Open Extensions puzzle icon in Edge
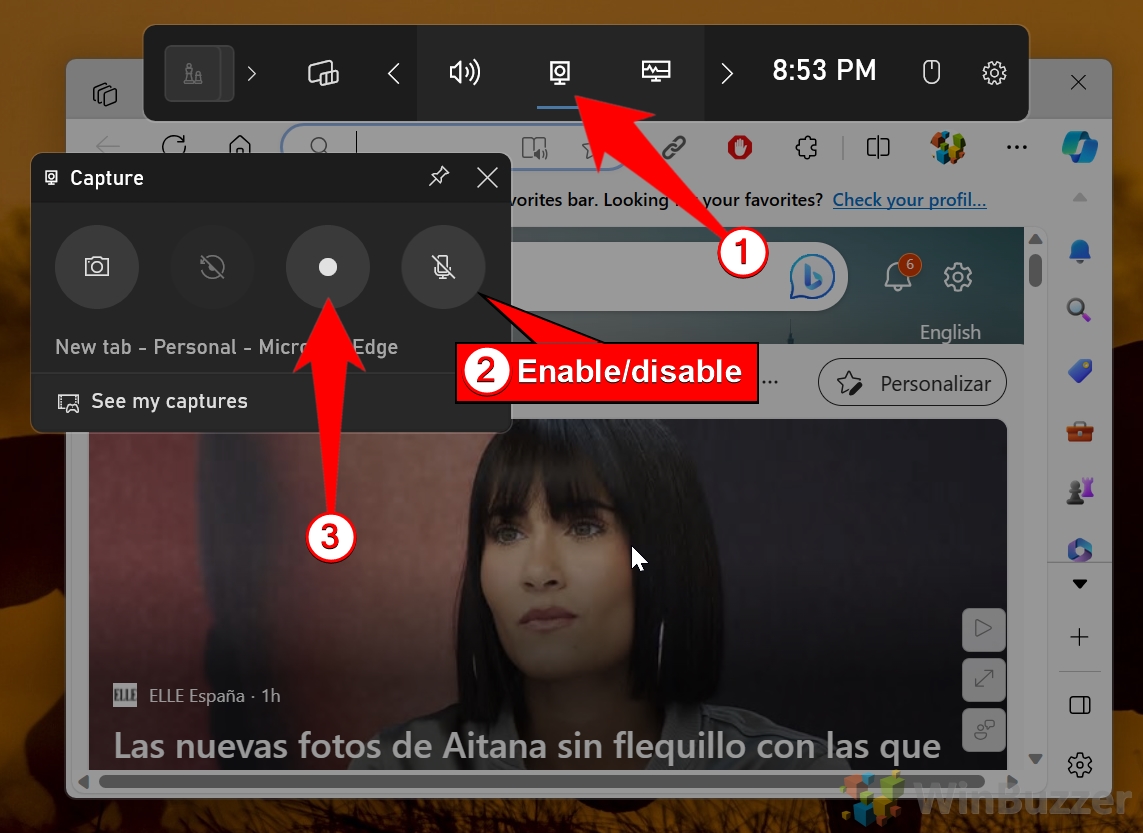The width and height of the screenshot is (1143, 833). coord(805,148)
